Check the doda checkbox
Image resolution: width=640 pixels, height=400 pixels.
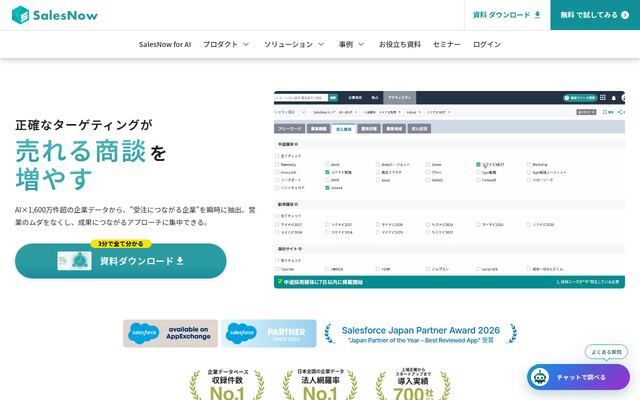[x=327, y=164]
